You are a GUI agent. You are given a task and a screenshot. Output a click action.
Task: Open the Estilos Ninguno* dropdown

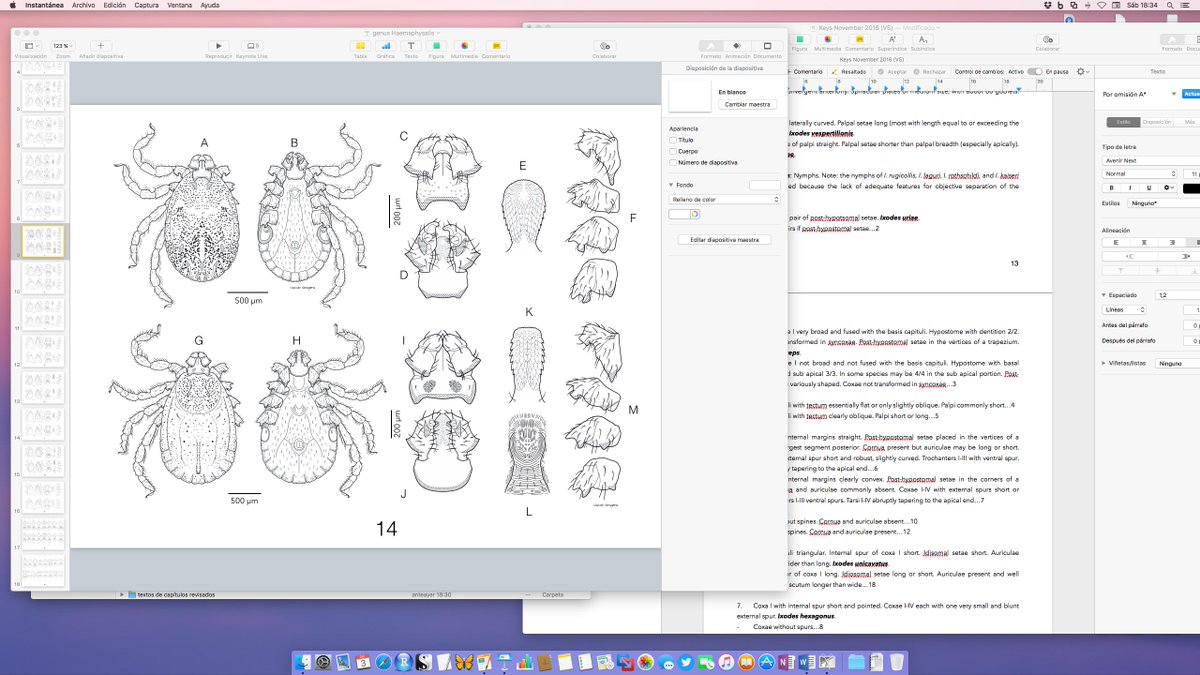[x=1162, y=203]
